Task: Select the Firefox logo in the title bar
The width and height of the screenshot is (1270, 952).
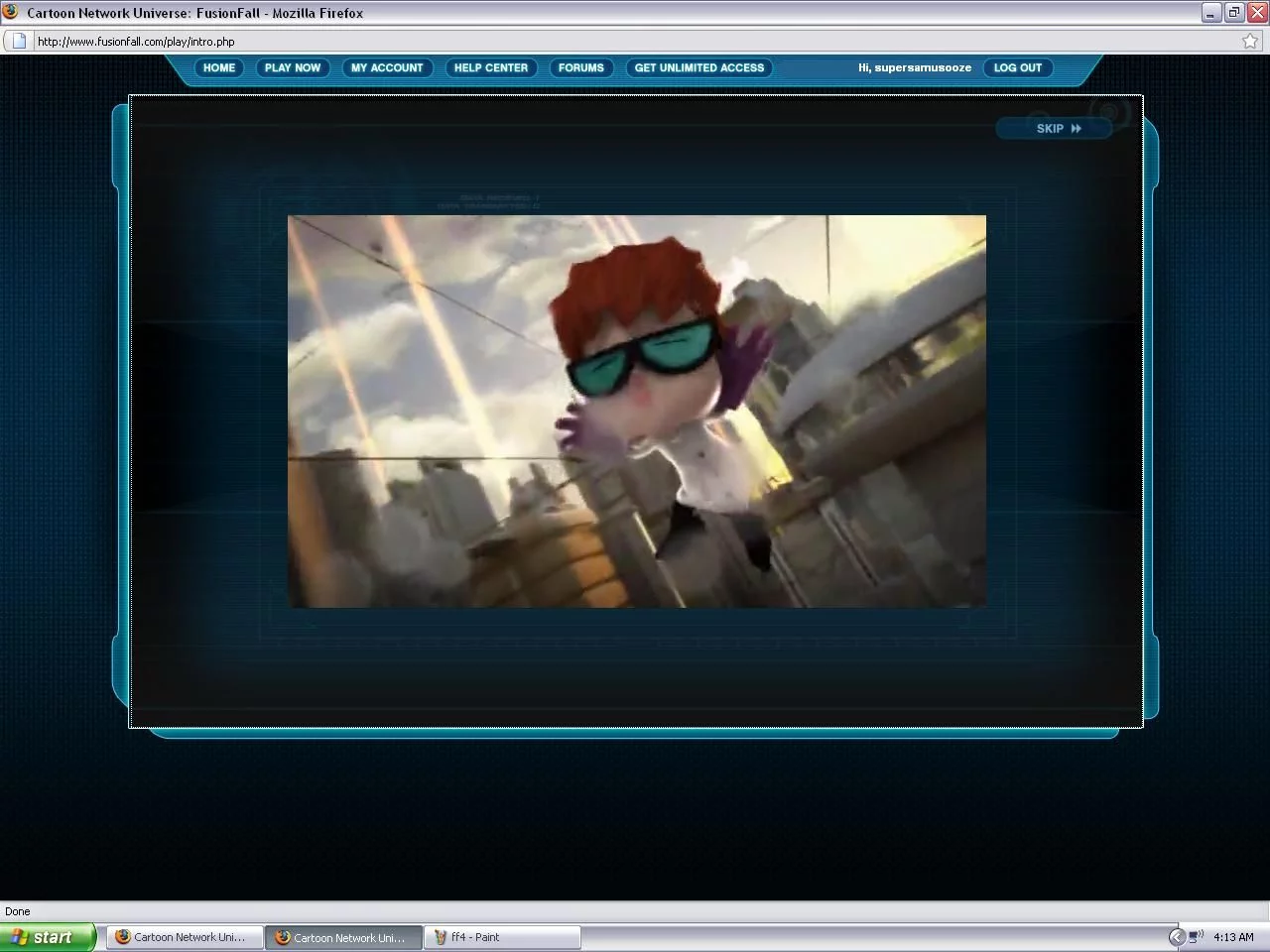Action: (12, 12)
